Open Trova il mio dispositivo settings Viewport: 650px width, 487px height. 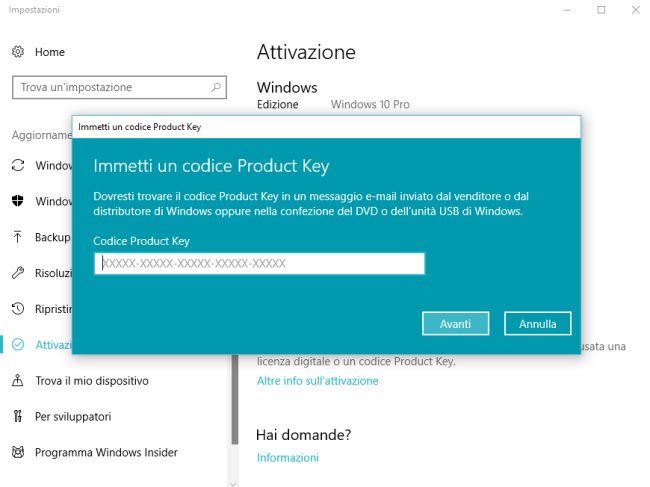pyautogui.click(x=91, y=381)
